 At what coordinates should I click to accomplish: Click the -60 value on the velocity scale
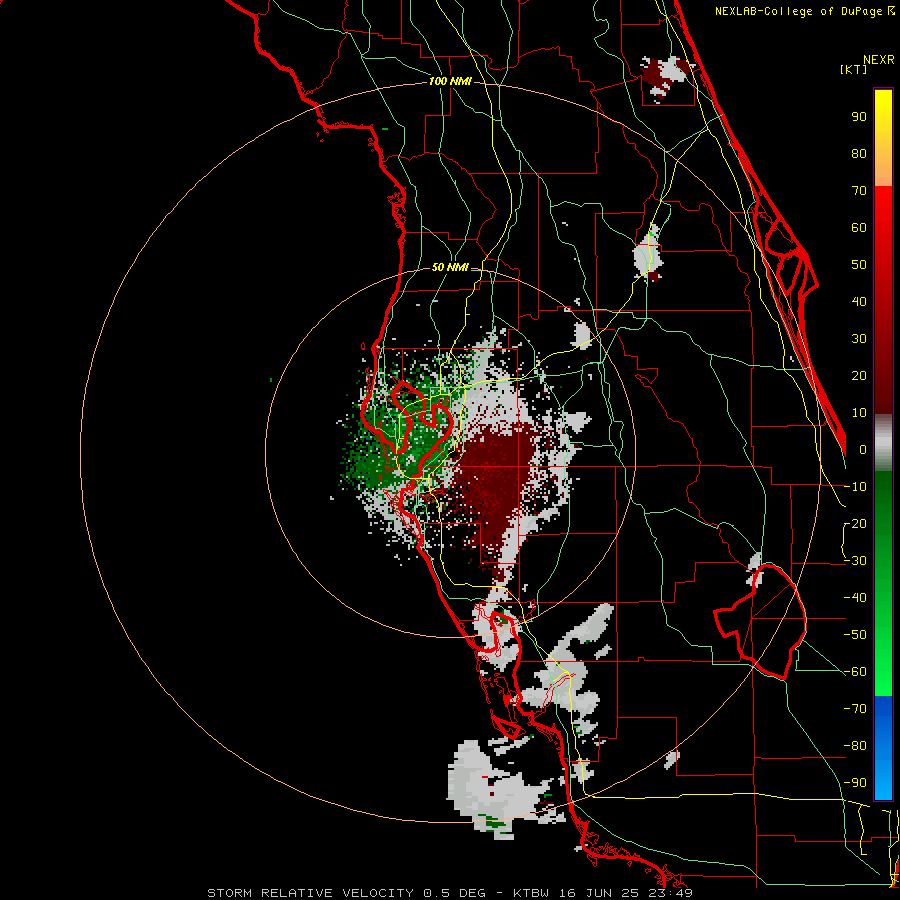[855, 672]
